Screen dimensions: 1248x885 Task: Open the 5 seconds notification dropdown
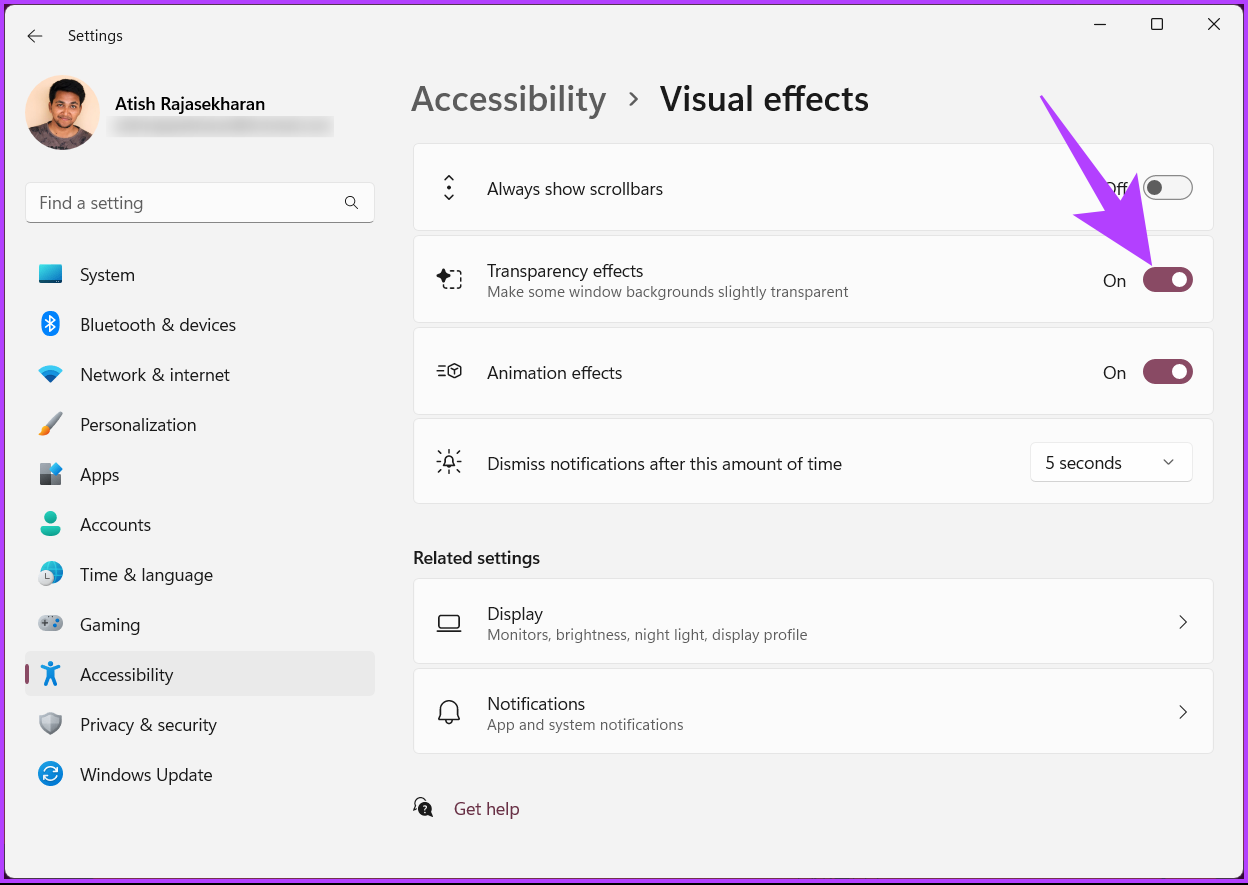coord(1110,463)
